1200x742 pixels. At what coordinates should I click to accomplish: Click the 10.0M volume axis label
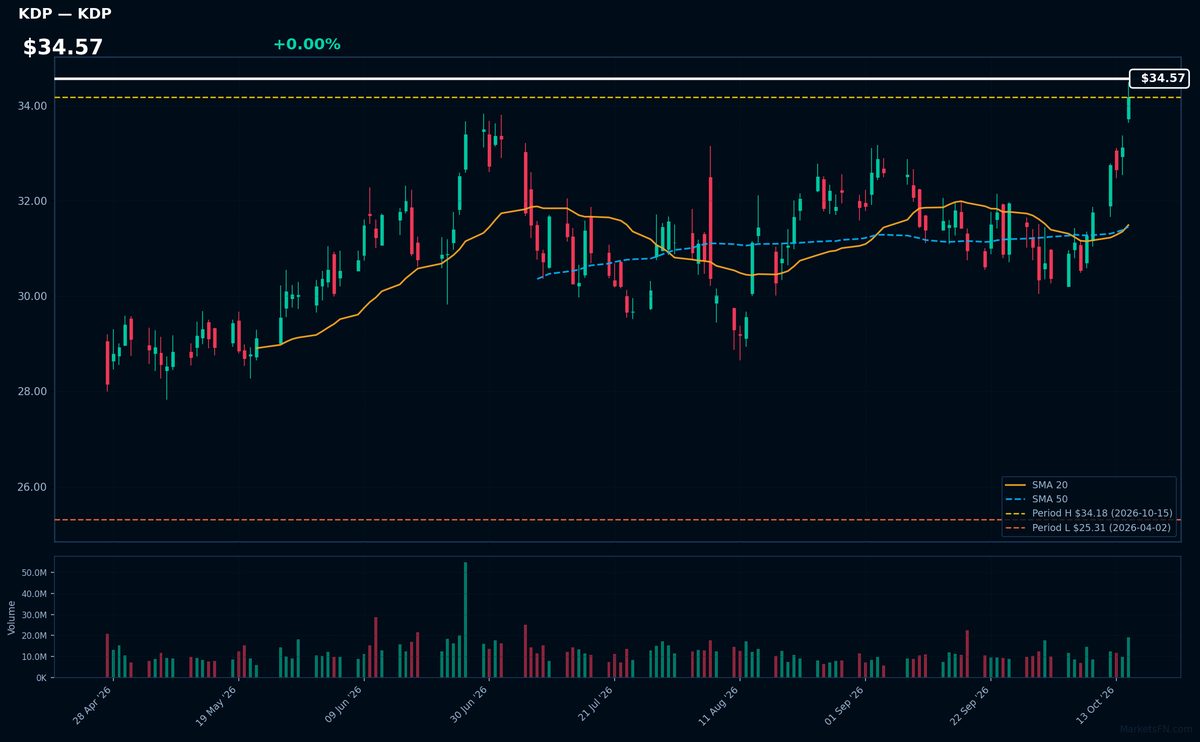click(34, 657)
